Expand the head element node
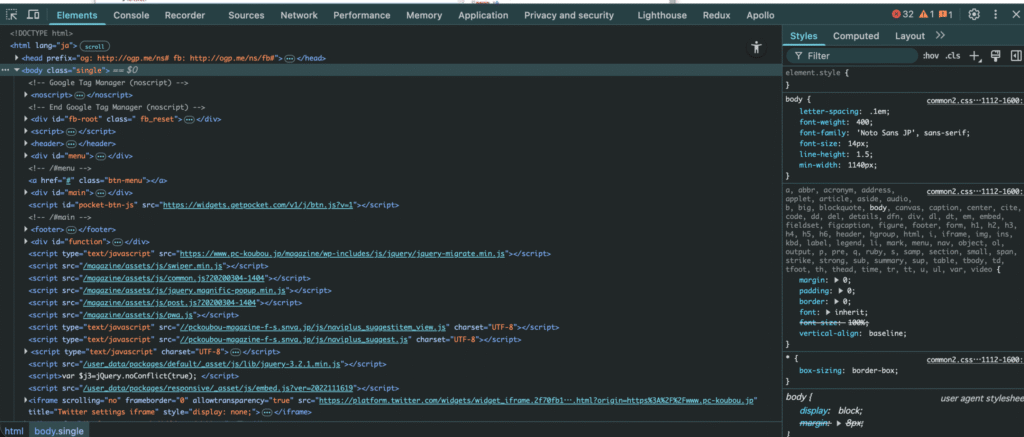 (15, 58)
